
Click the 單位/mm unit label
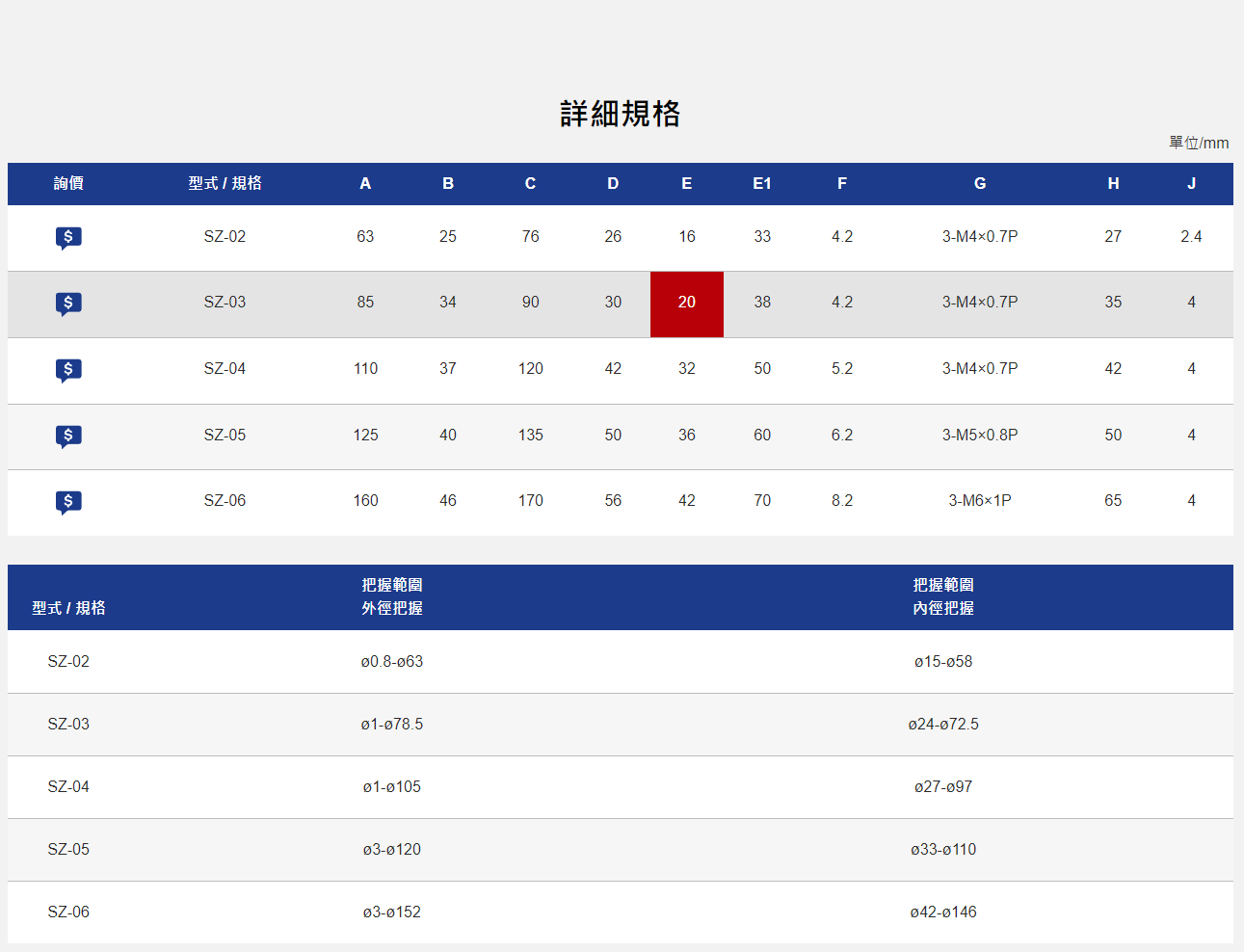point(1198,144)
